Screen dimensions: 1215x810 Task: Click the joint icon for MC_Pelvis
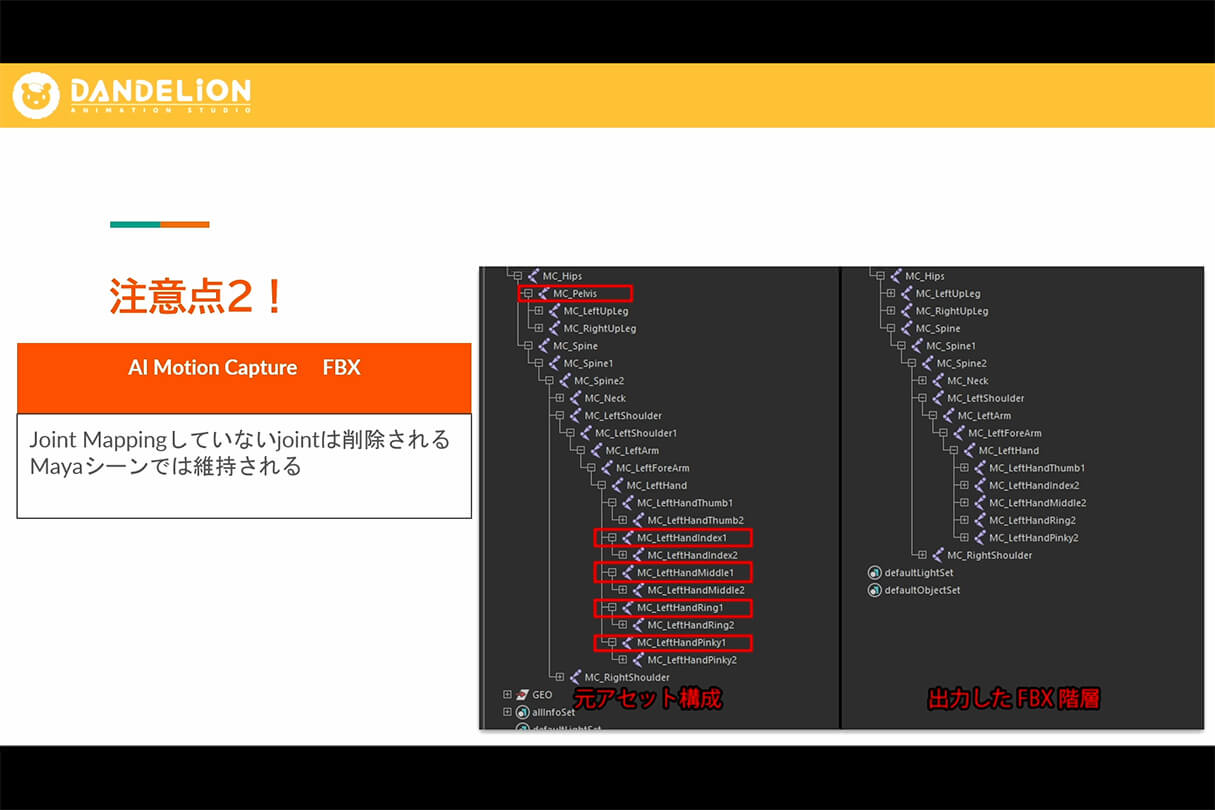pyautogui.click(x=541, y=293)
